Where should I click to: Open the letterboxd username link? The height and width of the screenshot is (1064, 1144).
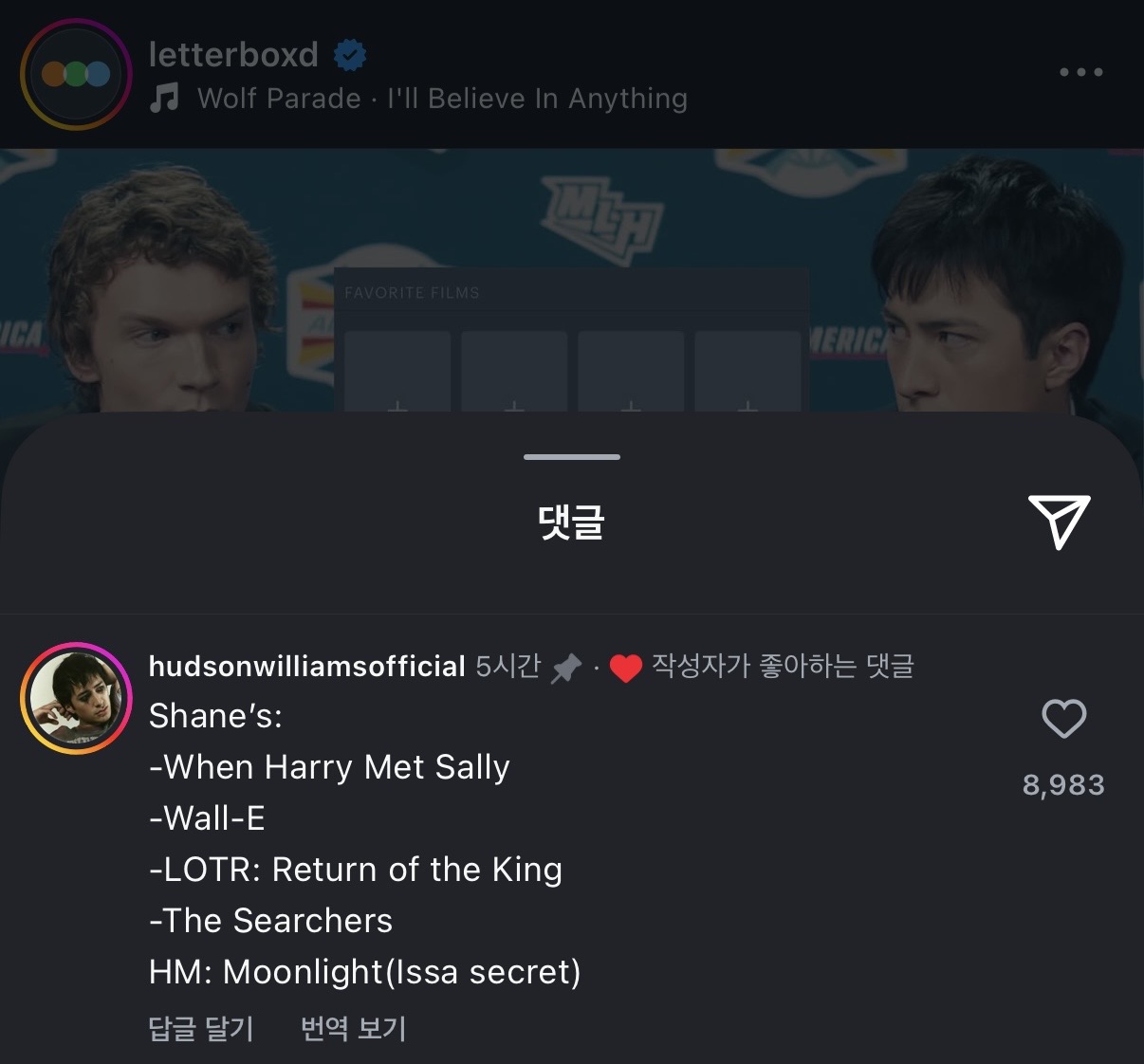pyautogui.click(x=233, y=55)
